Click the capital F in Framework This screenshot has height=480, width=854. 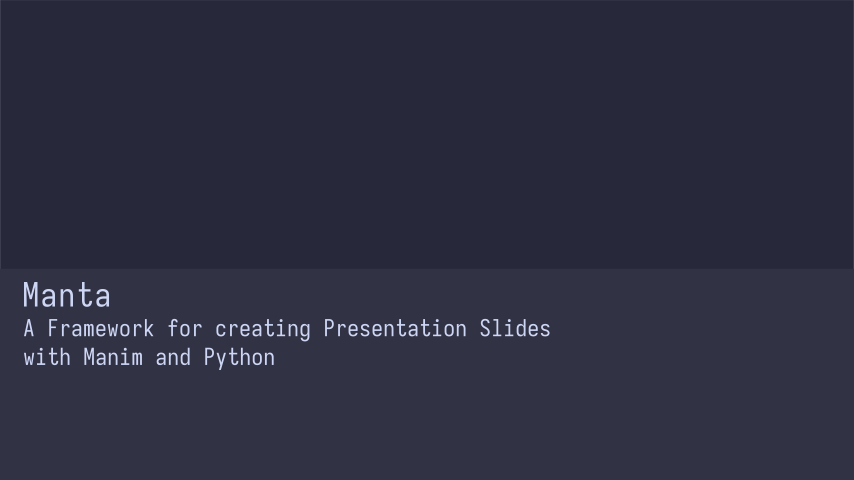(x=53, y=329)
